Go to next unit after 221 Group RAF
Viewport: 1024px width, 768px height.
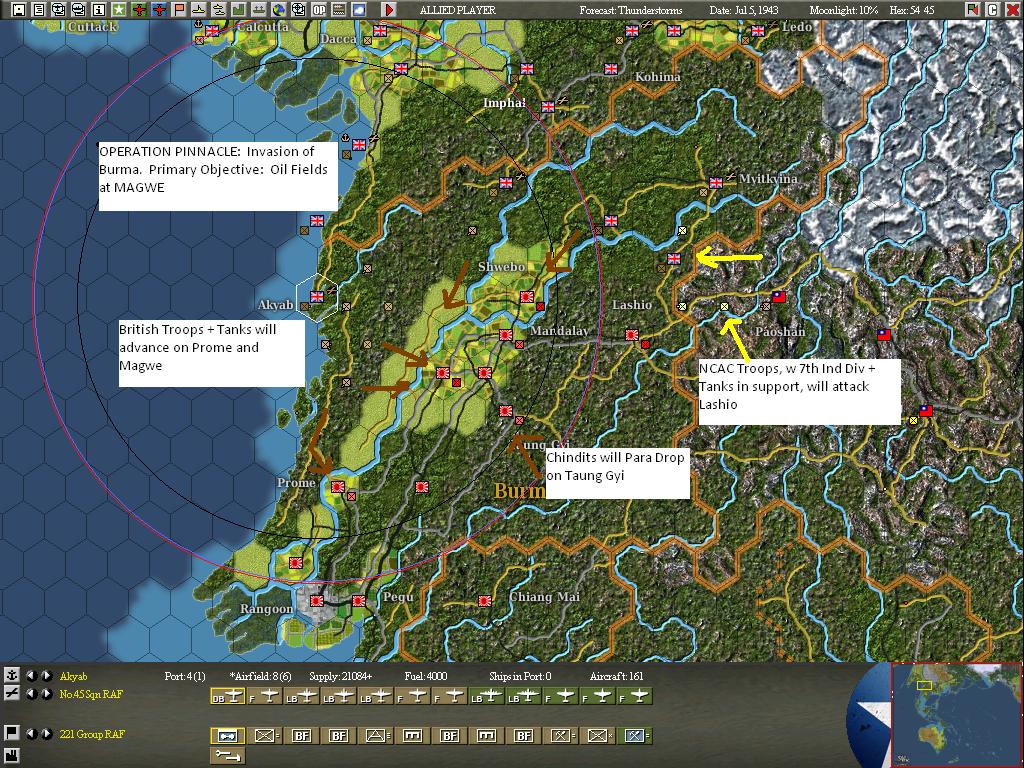[46, 733]
